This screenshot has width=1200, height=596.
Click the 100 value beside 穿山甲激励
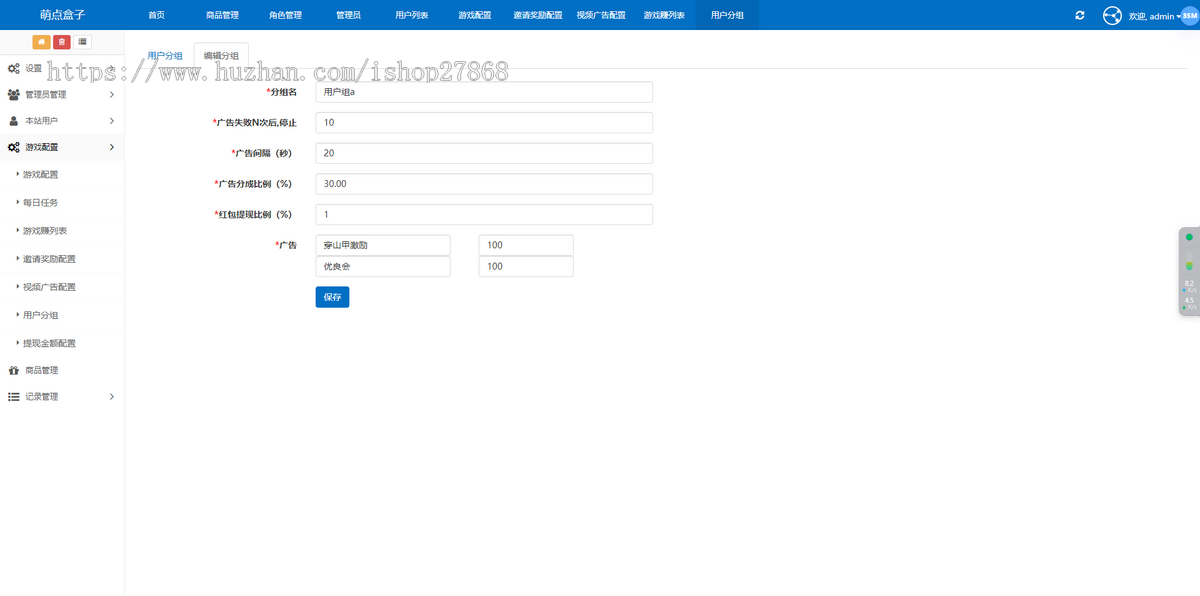point(526,245)
